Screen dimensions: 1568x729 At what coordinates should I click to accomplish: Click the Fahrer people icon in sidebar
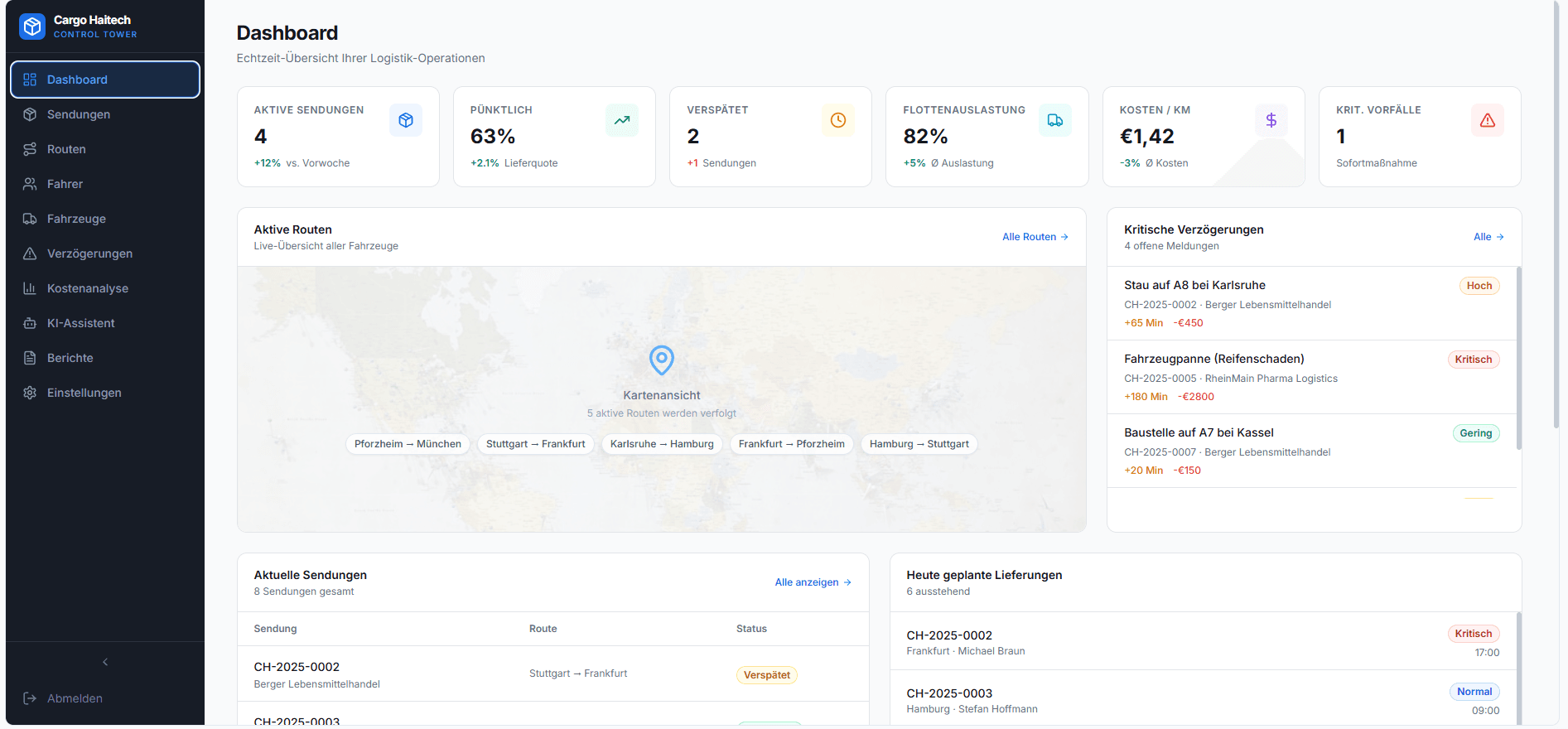pos(30,184)
